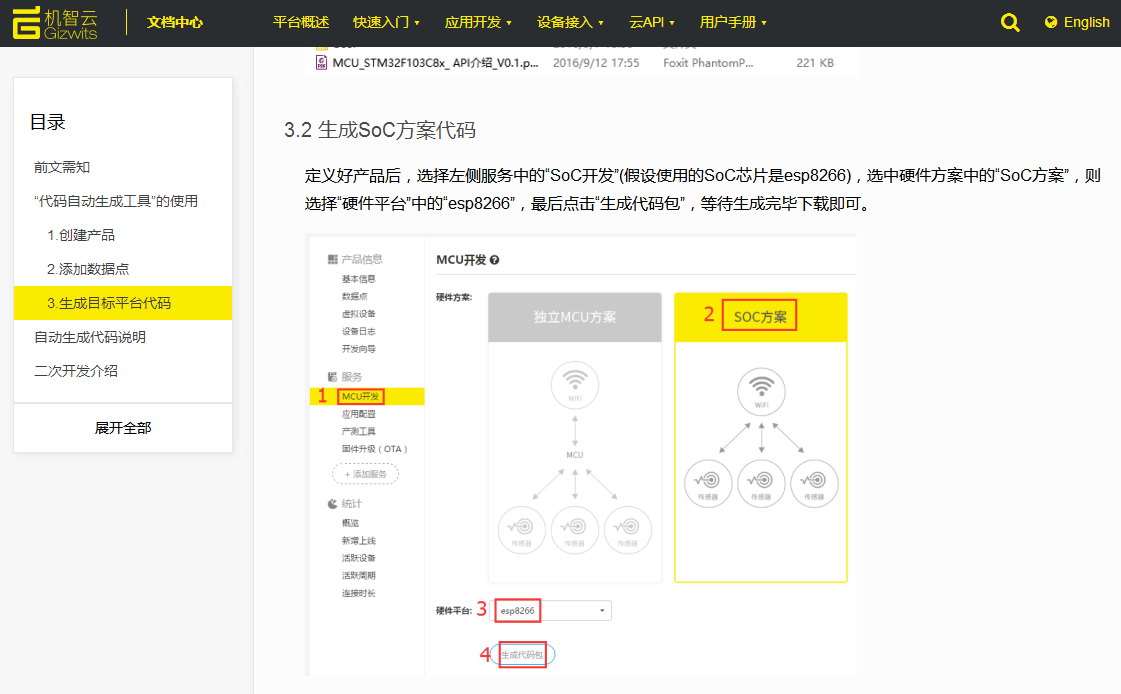Open the 设备接入 dropdown menu
Viewport: 1121px width, 694px height.
point(570,22)
